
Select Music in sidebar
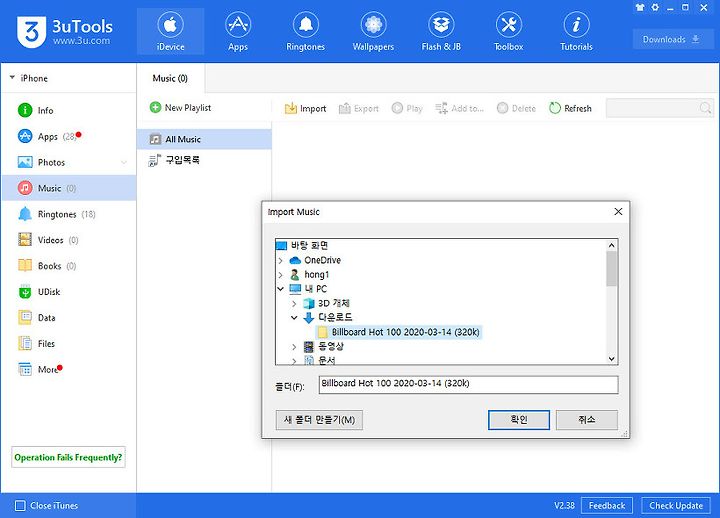(69, 188)
